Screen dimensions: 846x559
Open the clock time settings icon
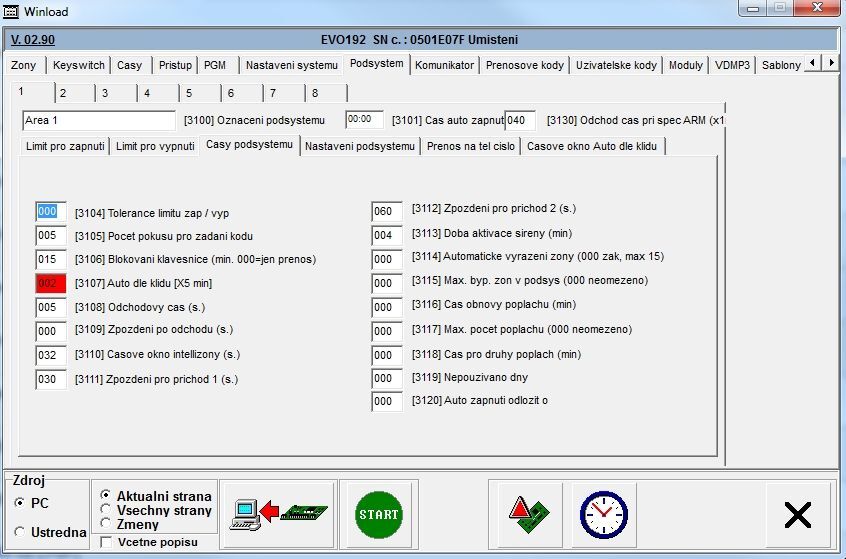603,514
